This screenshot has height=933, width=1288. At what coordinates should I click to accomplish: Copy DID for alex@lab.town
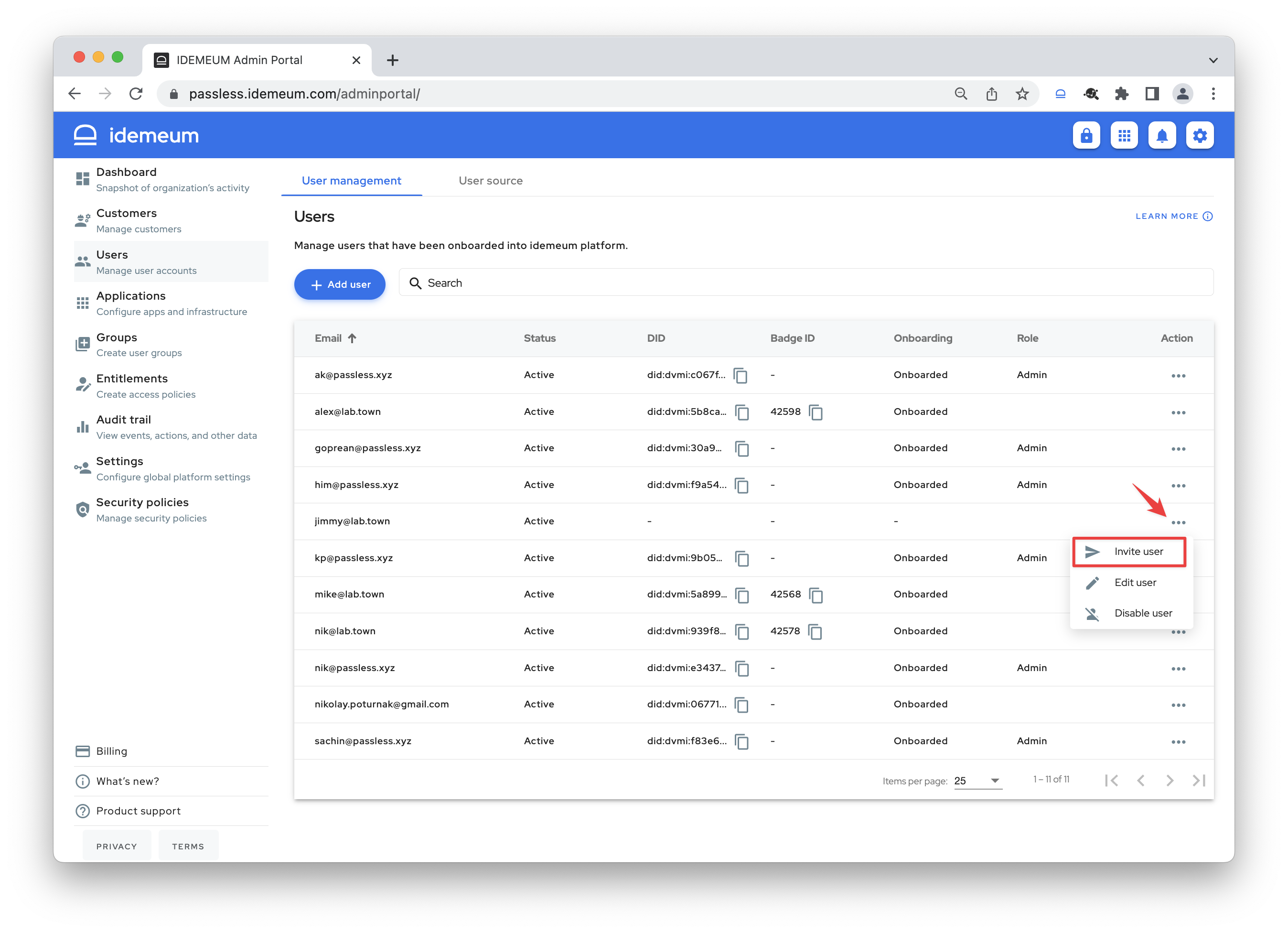[x=741, y=412]
